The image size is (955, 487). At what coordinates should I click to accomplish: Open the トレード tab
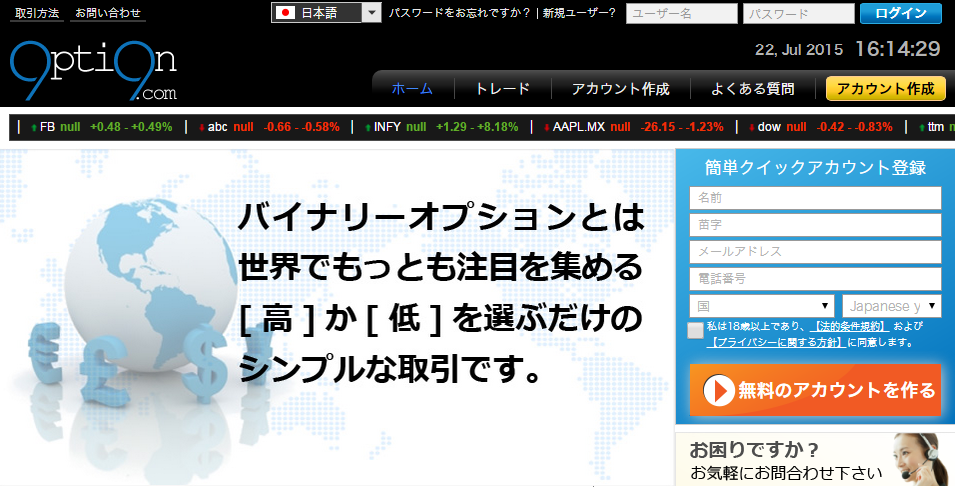[x=503, y=88]
